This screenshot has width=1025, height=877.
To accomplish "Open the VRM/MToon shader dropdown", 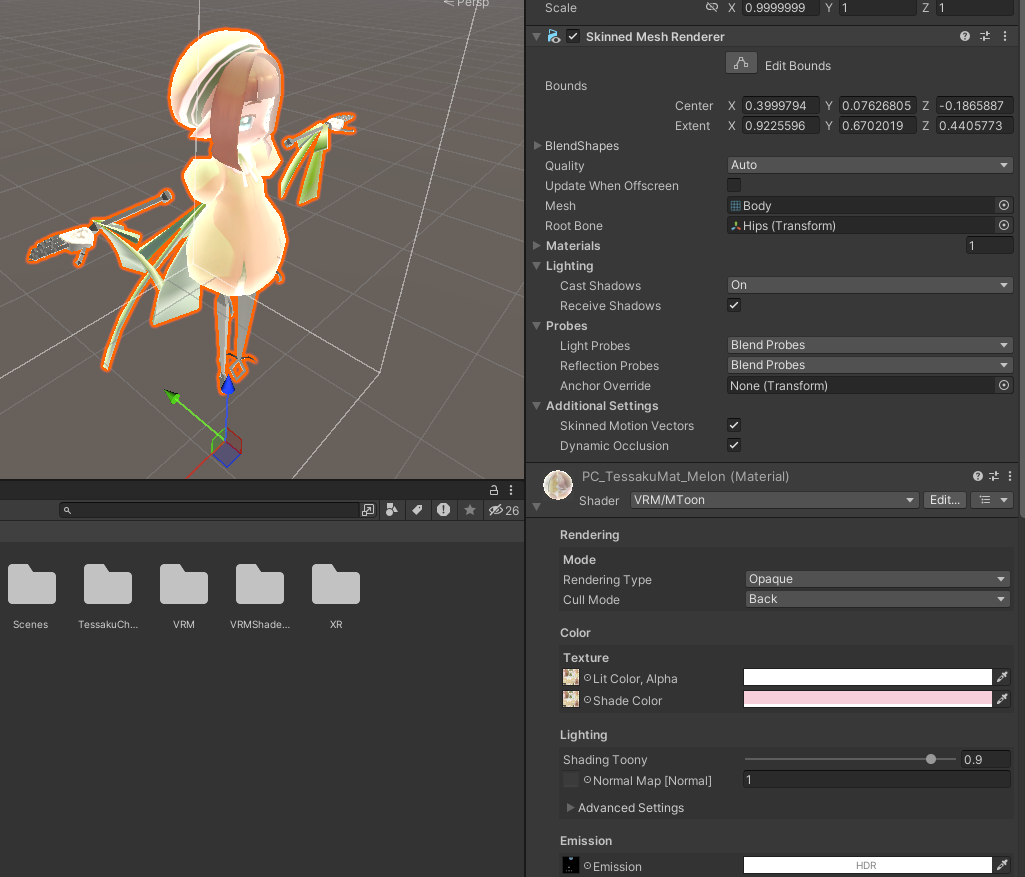I will click(x=774, y=500).
